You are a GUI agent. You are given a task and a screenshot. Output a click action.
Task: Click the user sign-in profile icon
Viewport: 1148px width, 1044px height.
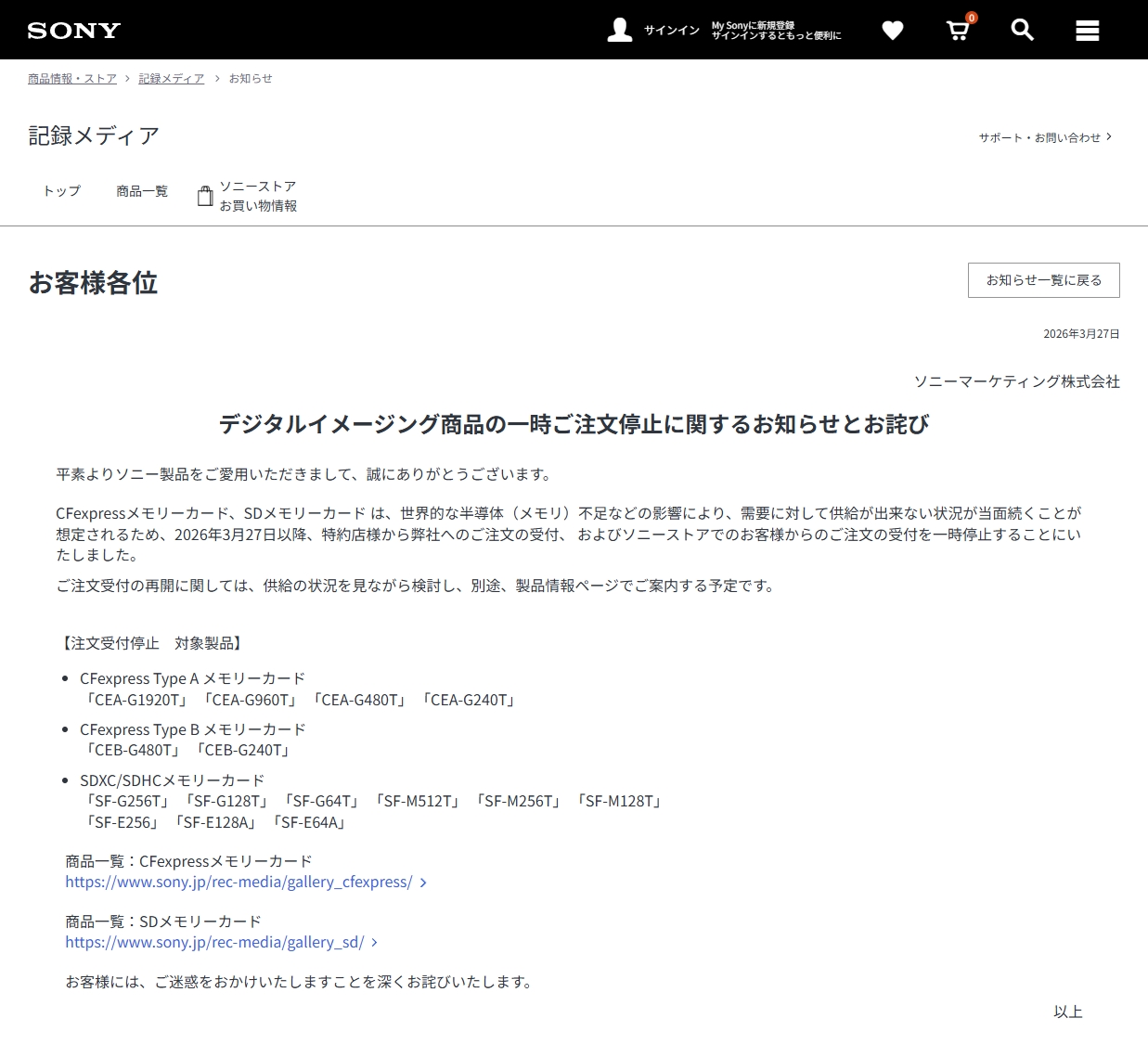click(x=619, y=31)
